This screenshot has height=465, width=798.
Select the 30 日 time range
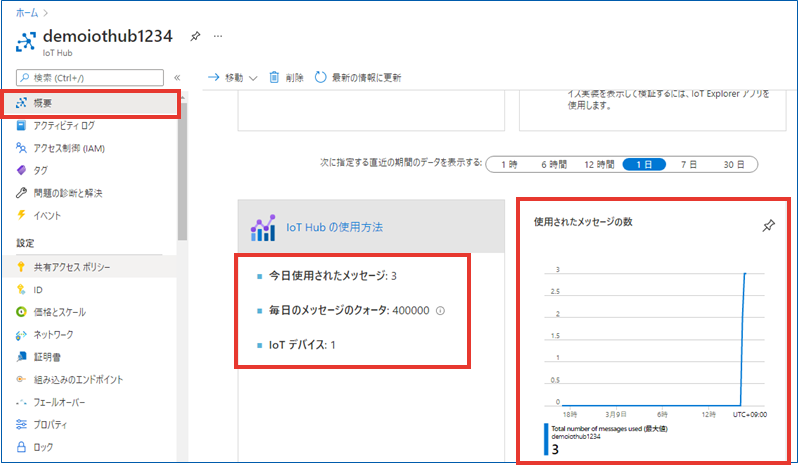(x=733, y=164)
